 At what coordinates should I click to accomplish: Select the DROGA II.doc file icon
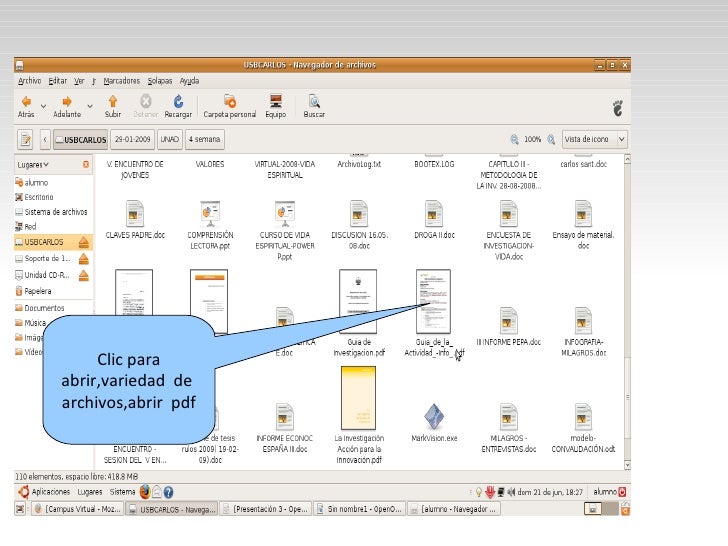[434, 214]
